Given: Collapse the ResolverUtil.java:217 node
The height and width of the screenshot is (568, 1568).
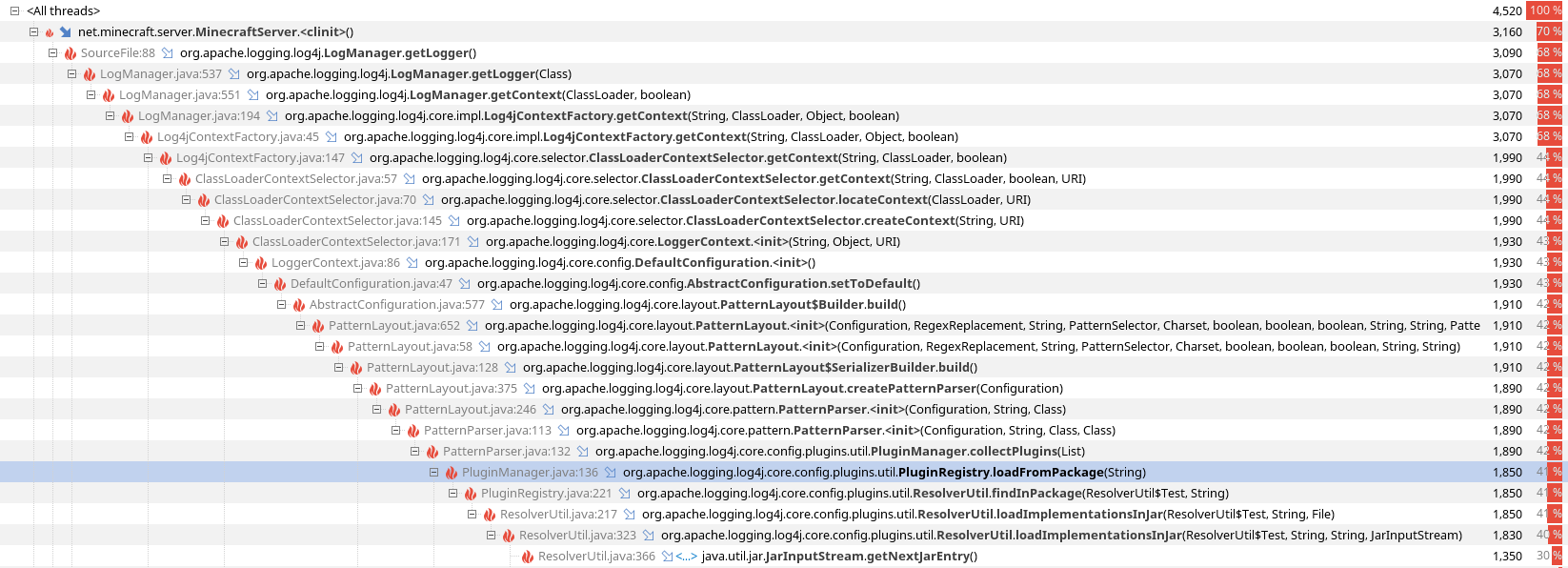Looking at the screenshot, I should coord(472,515).
